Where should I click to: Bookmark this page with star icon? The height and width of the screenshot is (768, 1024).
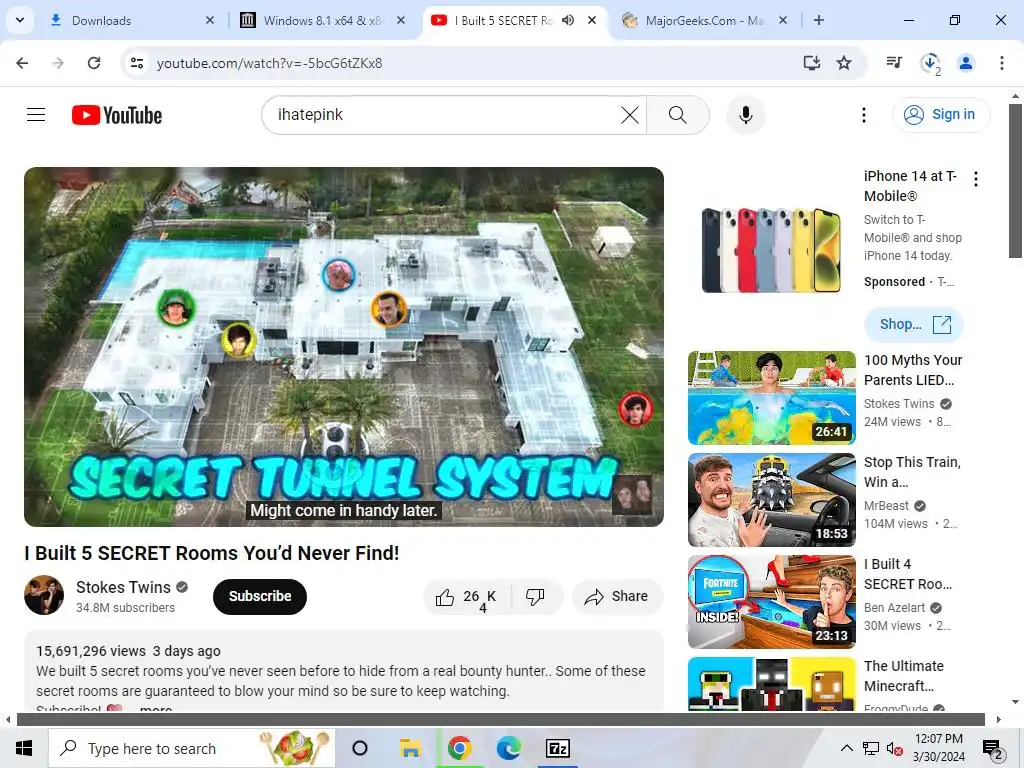(x=844, y=63)
